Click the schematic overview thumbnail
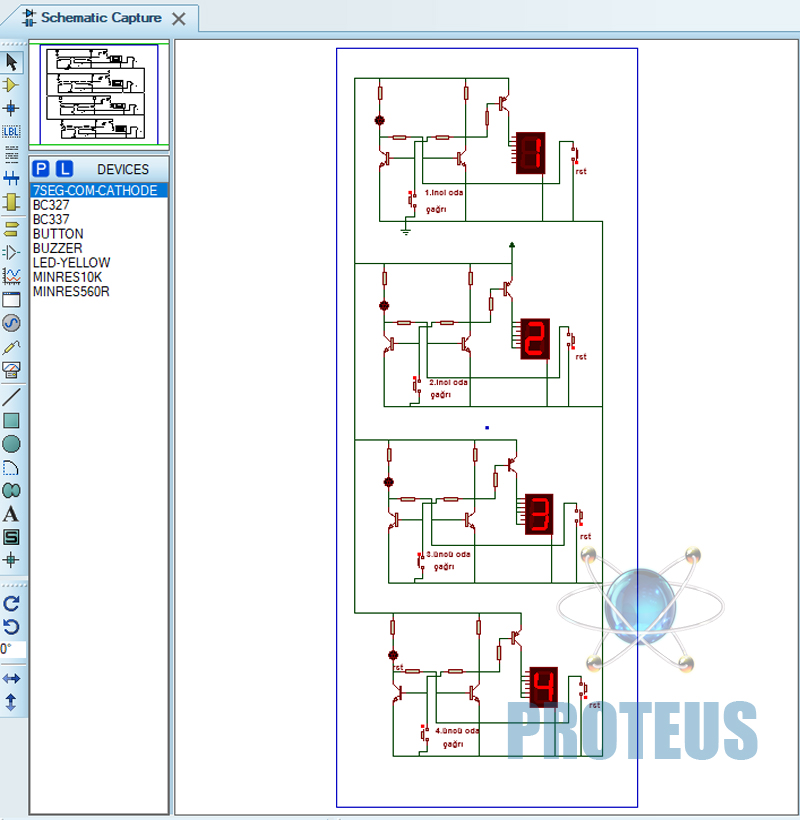This screenshot has height=820, width=800. pos(99,94)
